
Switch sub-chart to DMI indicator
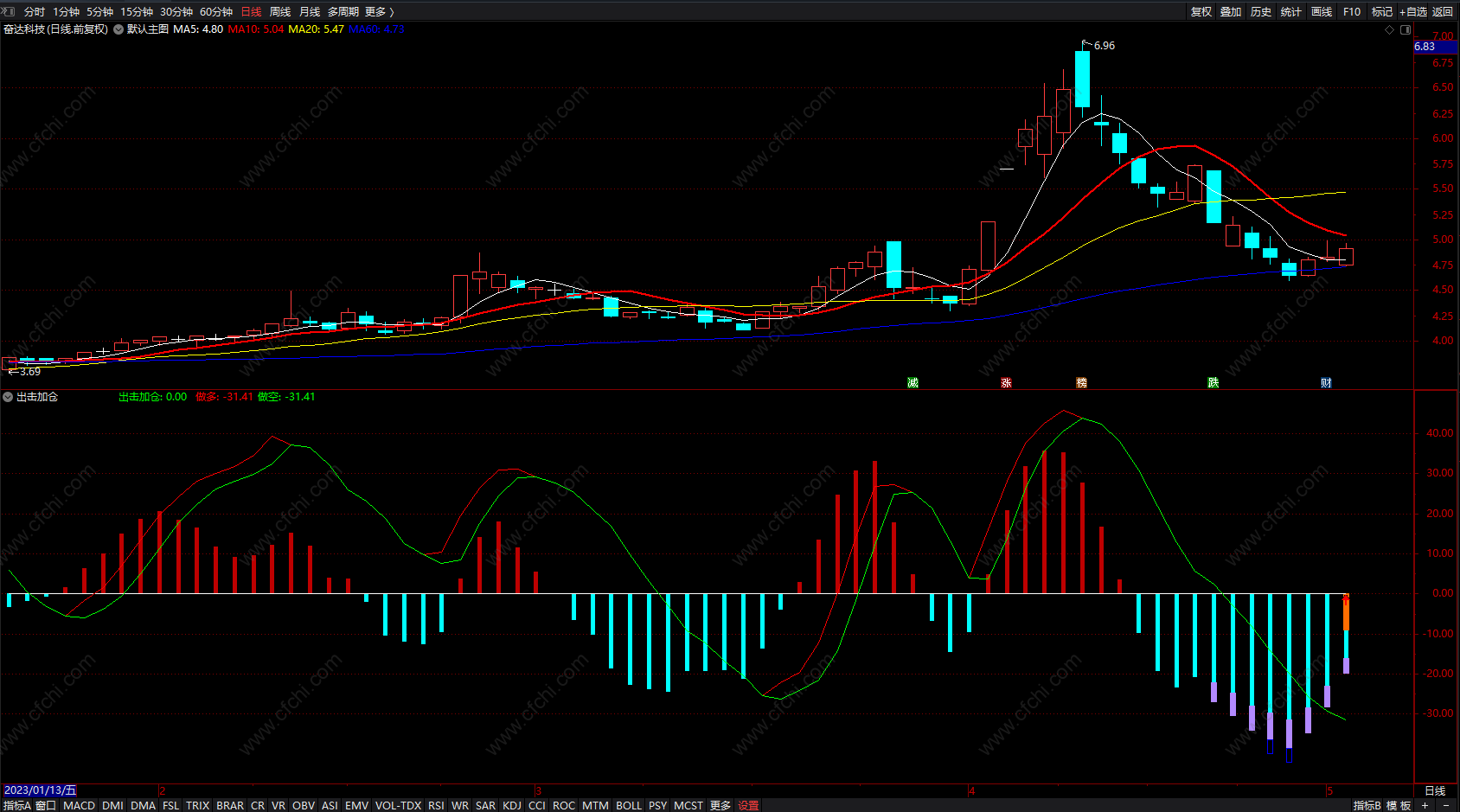coord(112,805)
